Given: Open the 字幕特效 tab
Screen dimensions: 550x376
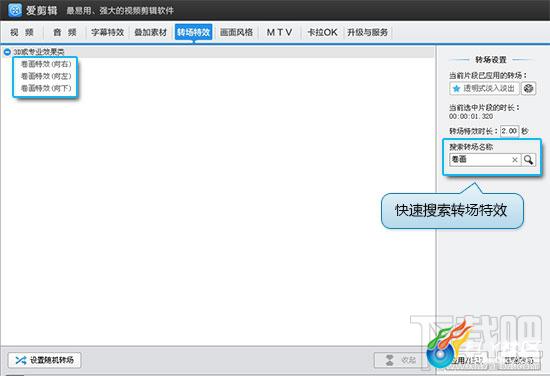Looking at the screenshot, I should point(107,32).
